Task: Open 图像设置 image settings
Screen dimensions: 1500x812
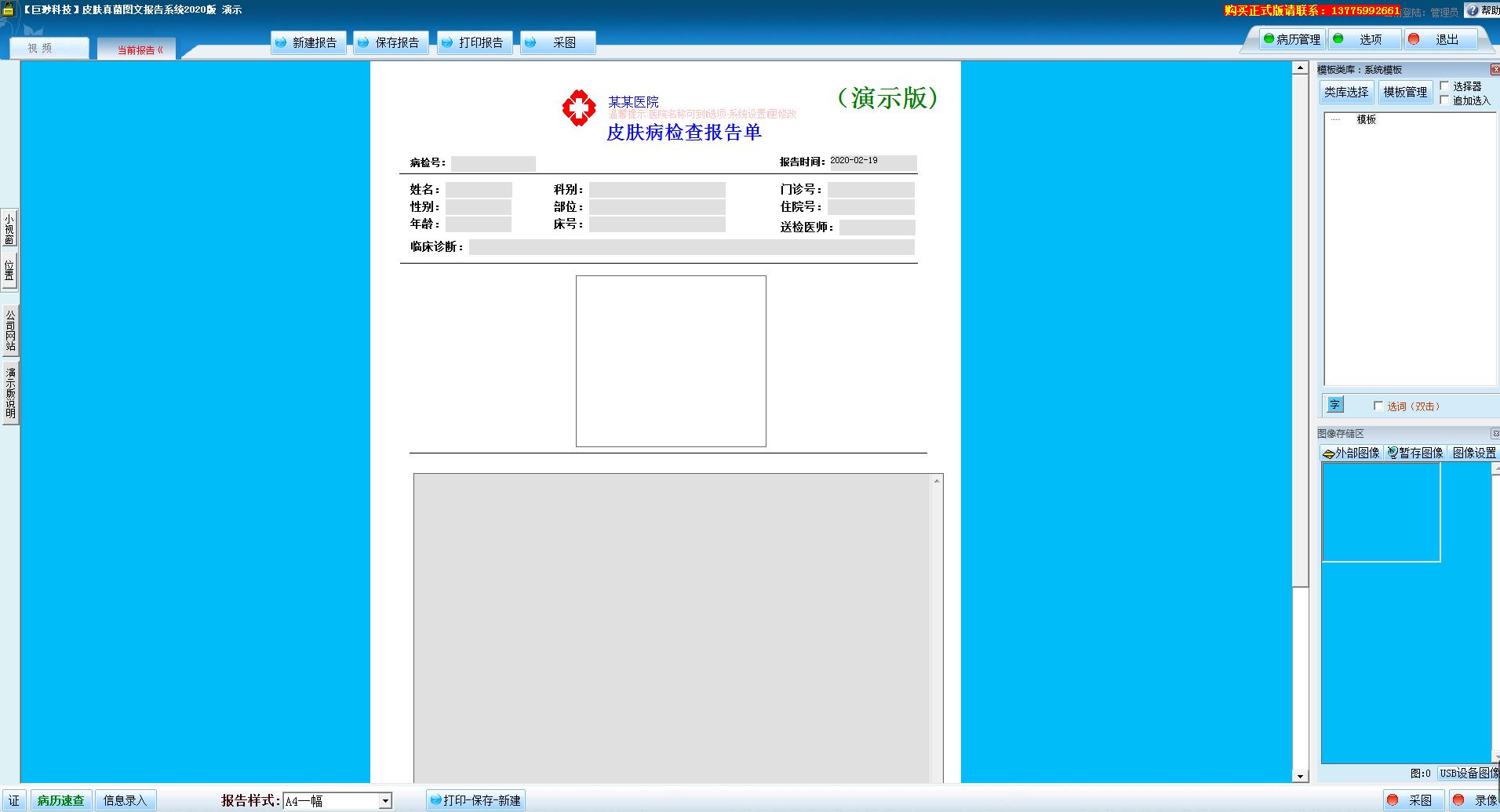Action: point(1474,453)
